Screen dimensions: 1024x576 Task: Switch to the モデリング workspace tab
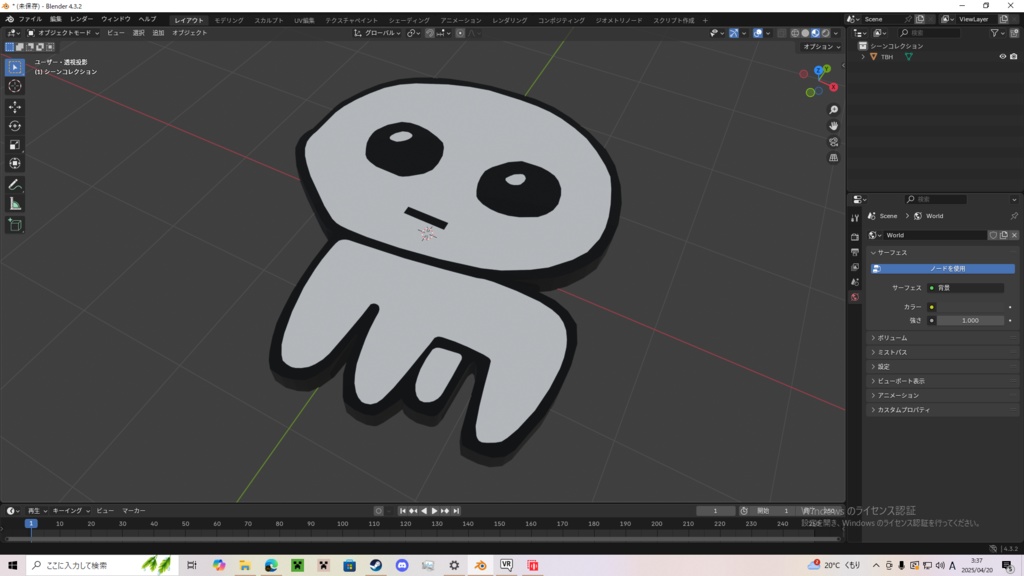click(229, 20)
